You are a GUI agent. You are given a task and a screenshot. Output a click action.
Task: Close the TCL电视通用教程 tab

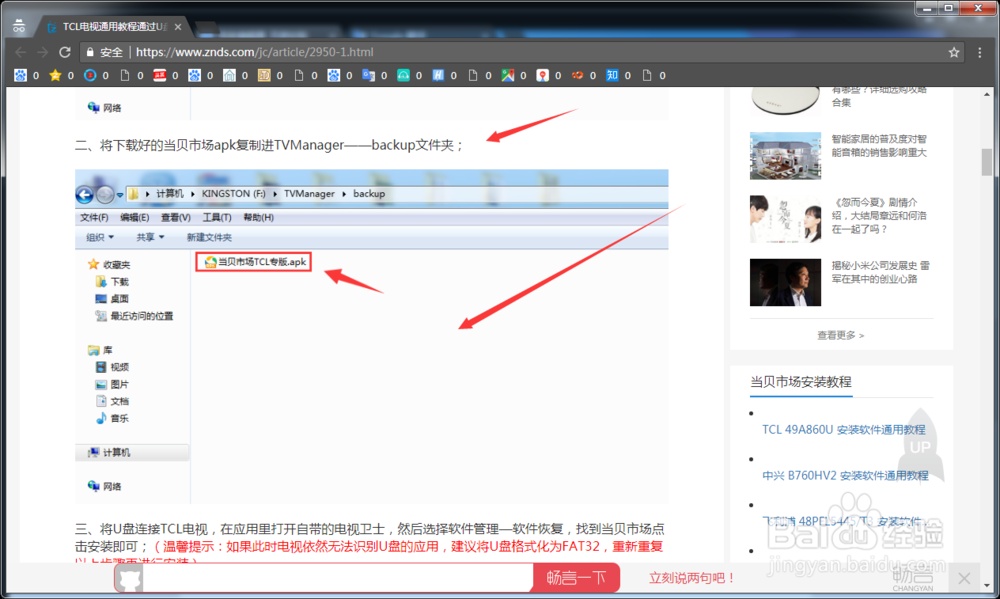(x=178, y=27)
